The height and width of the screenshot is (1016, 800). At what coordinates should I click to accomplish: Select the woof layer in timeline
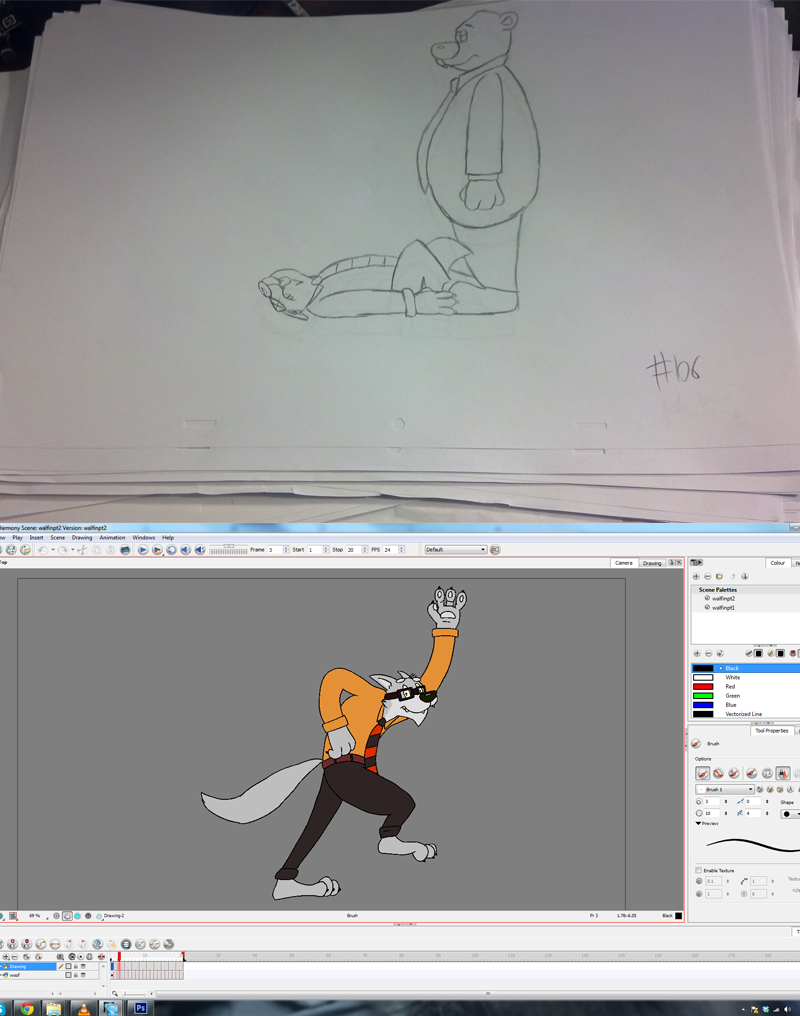[29, 975]
